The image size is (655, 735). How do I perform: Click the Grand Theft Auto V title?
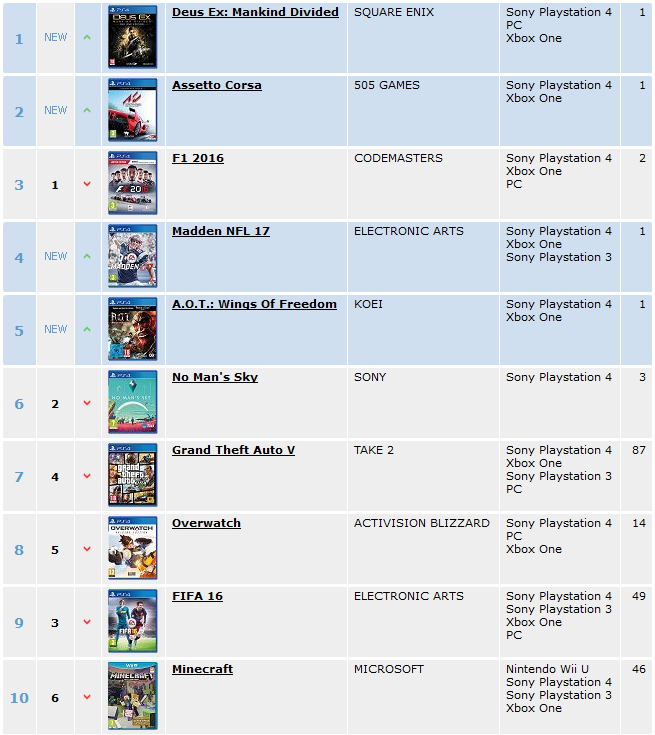click(233, 450)
